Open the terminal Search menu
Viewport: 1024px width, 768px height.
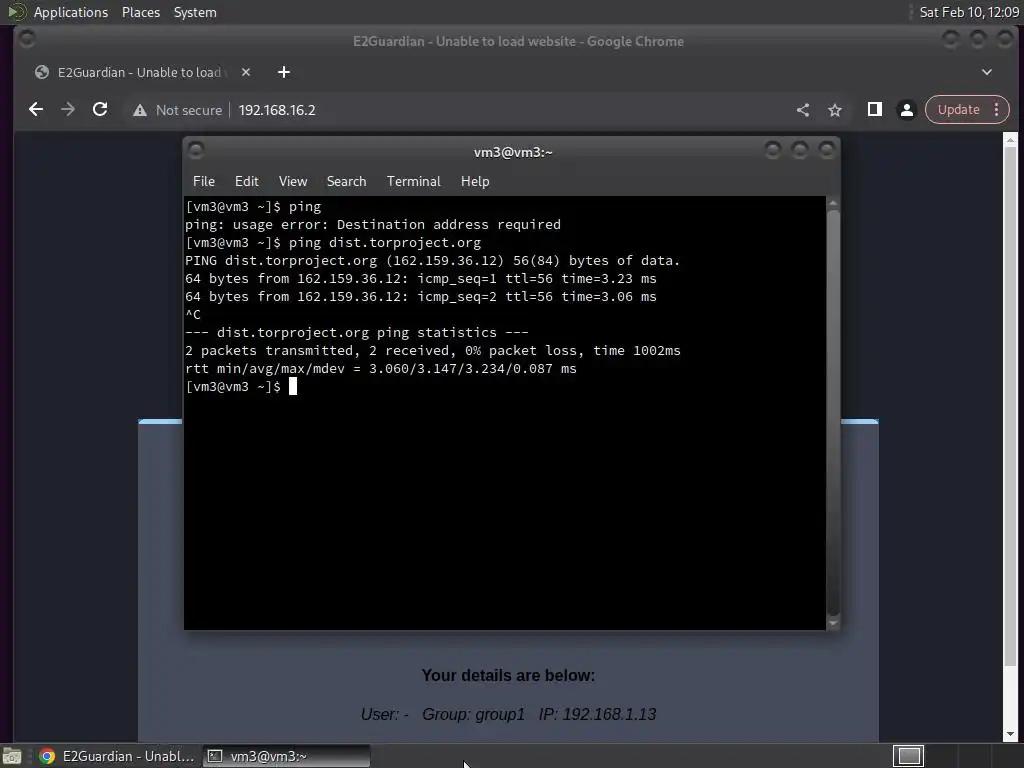[346, 182]
